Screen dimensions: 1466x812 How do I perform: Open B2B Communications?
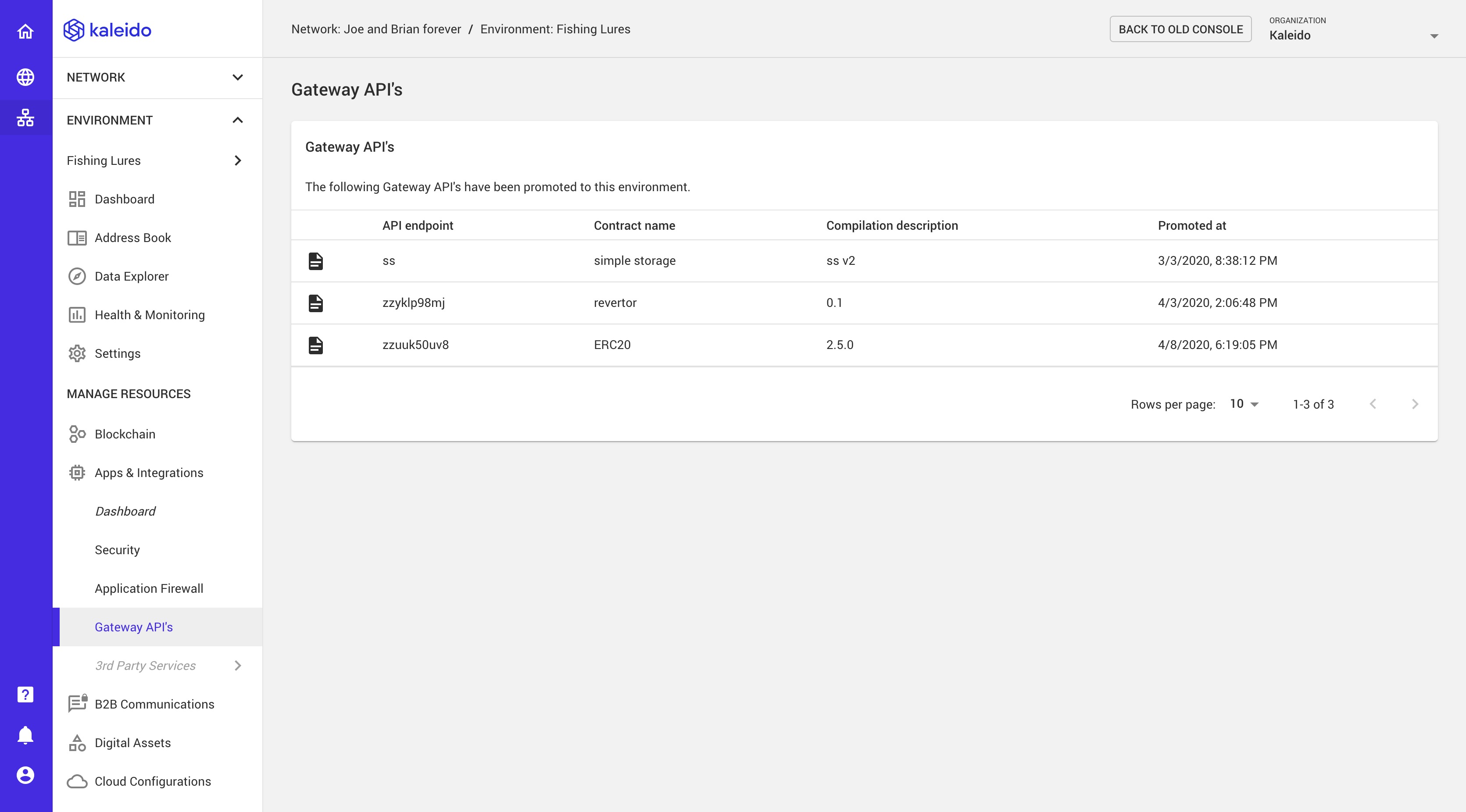(x=154, y=704)
